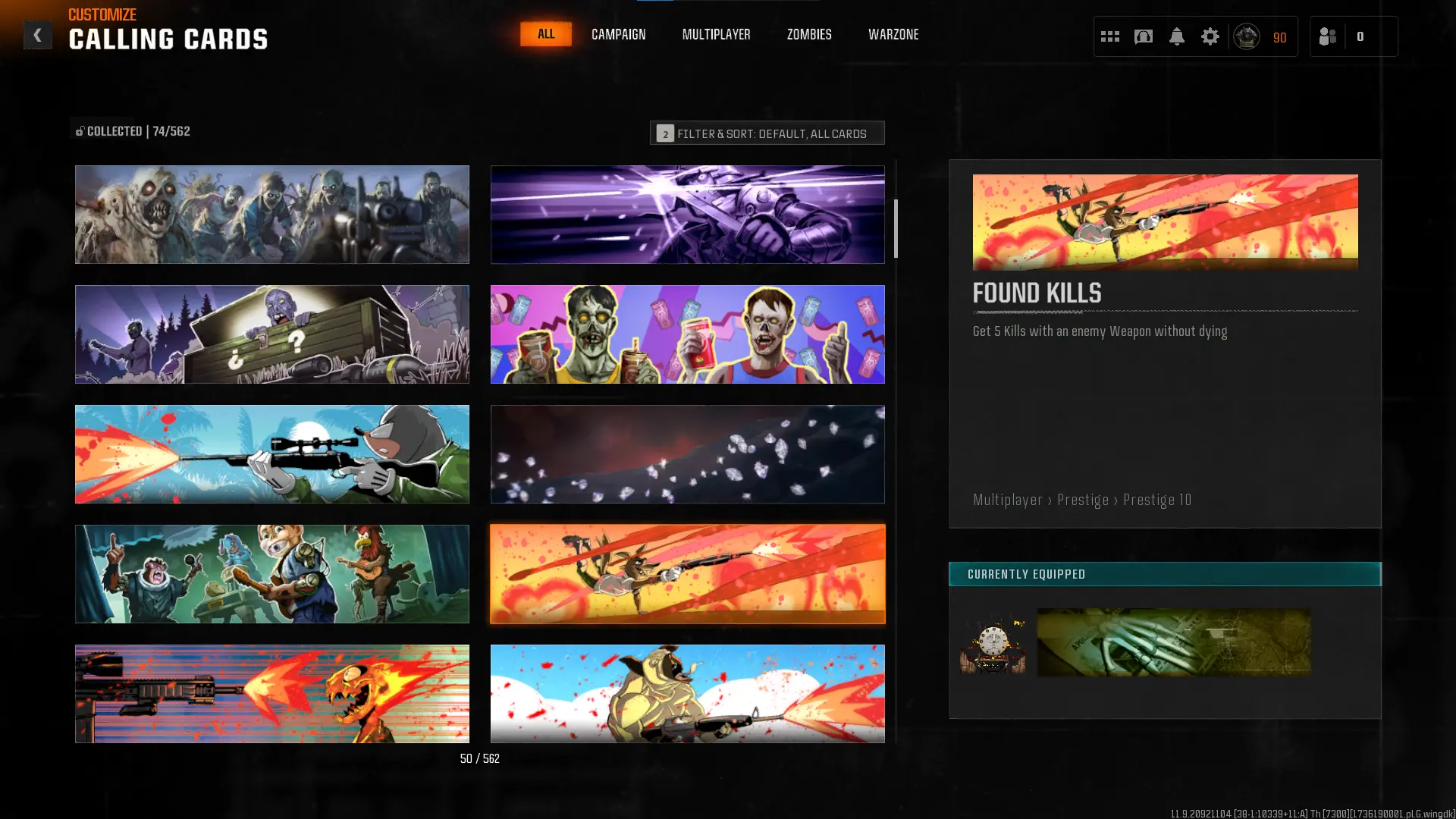Screen dimensions: 1456x819
Task: Switch to the Zombies tab
Action: click(x=808, y=34)
